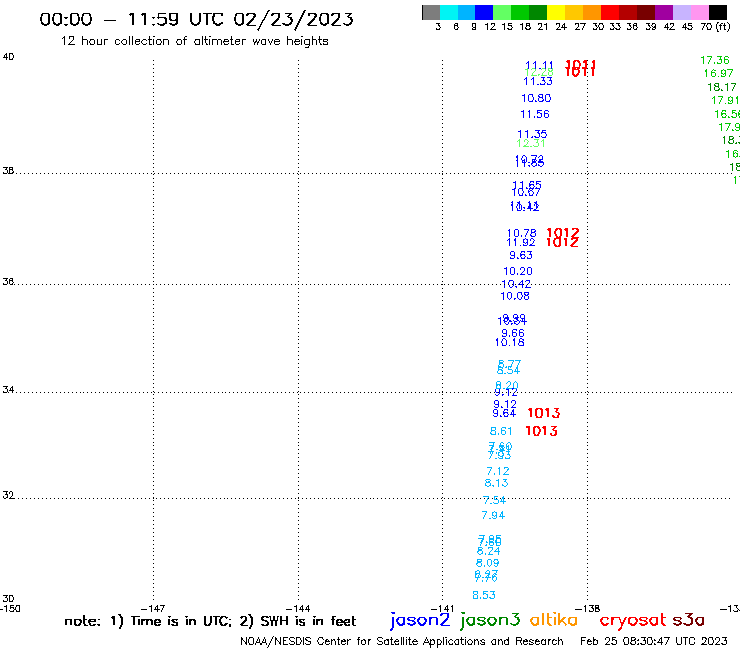The width and height of the screenshot is (740, 650).
Task: Click the note about UTC time and SWH feet
Action: click(x=210, y=621)
